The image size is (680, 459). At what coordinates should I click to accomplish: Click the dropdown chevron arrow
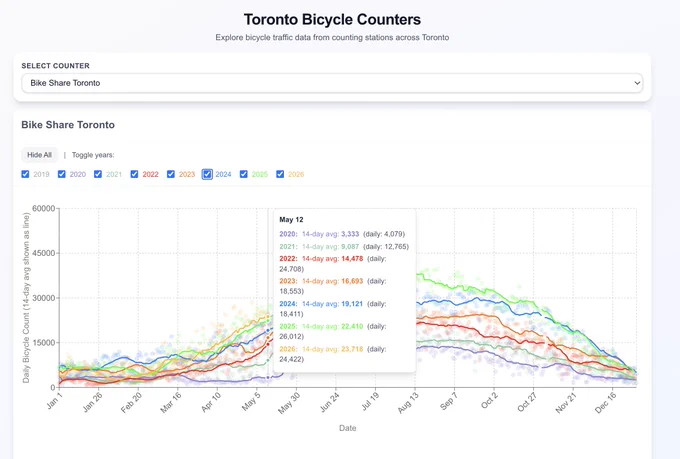[x=637, y=83]
